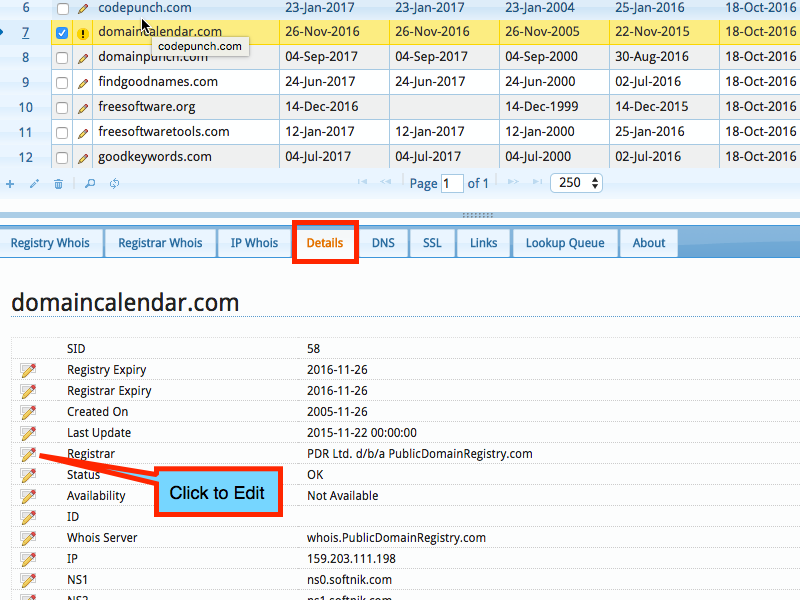Screen dimensions: 800x600
Task: Uncheck the domaincalendar.com row checkbox
Action: click(62, 33)
